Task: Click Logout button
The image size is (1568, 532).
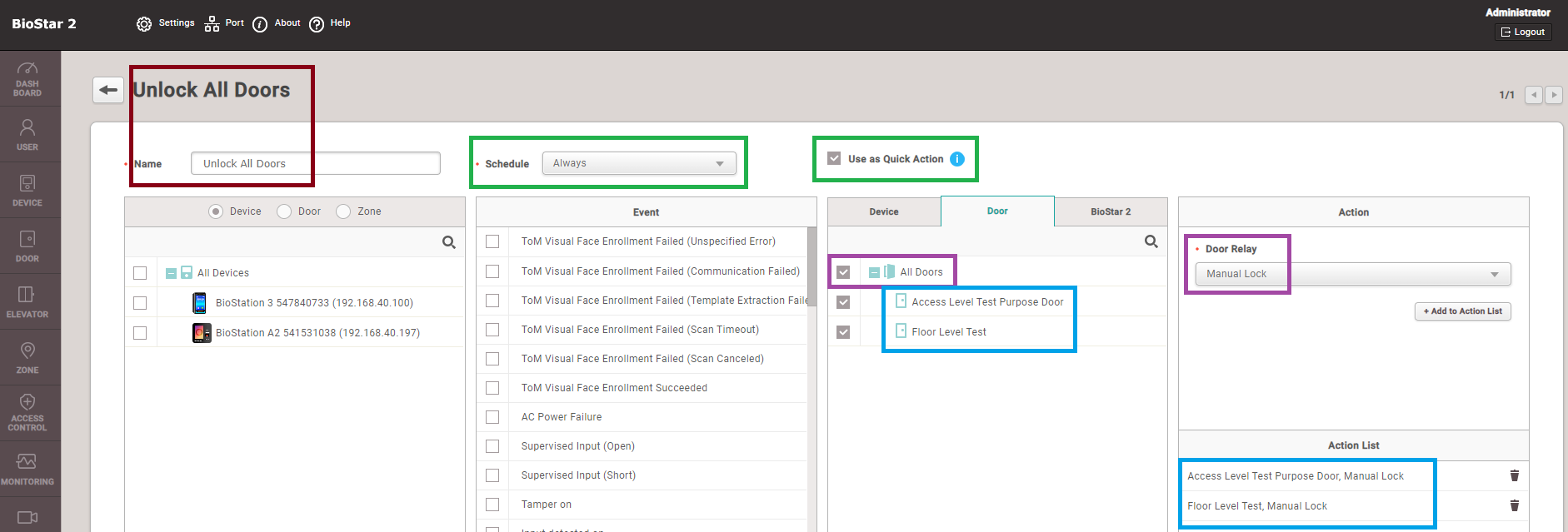Action: (1523, 32)
